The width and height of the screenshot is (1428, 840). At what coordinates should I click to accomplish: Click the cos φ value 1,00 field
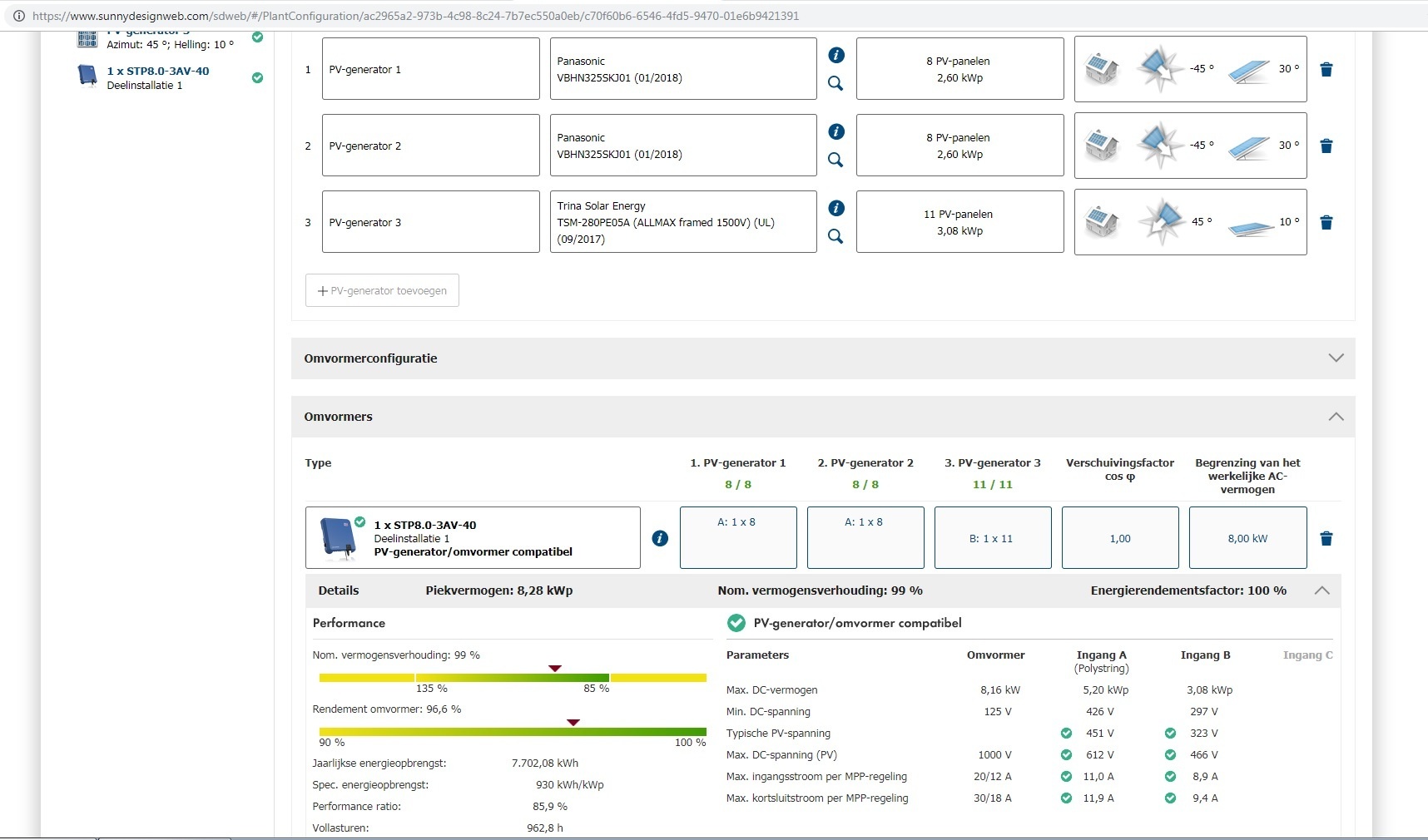click(x=1120, y=538)
